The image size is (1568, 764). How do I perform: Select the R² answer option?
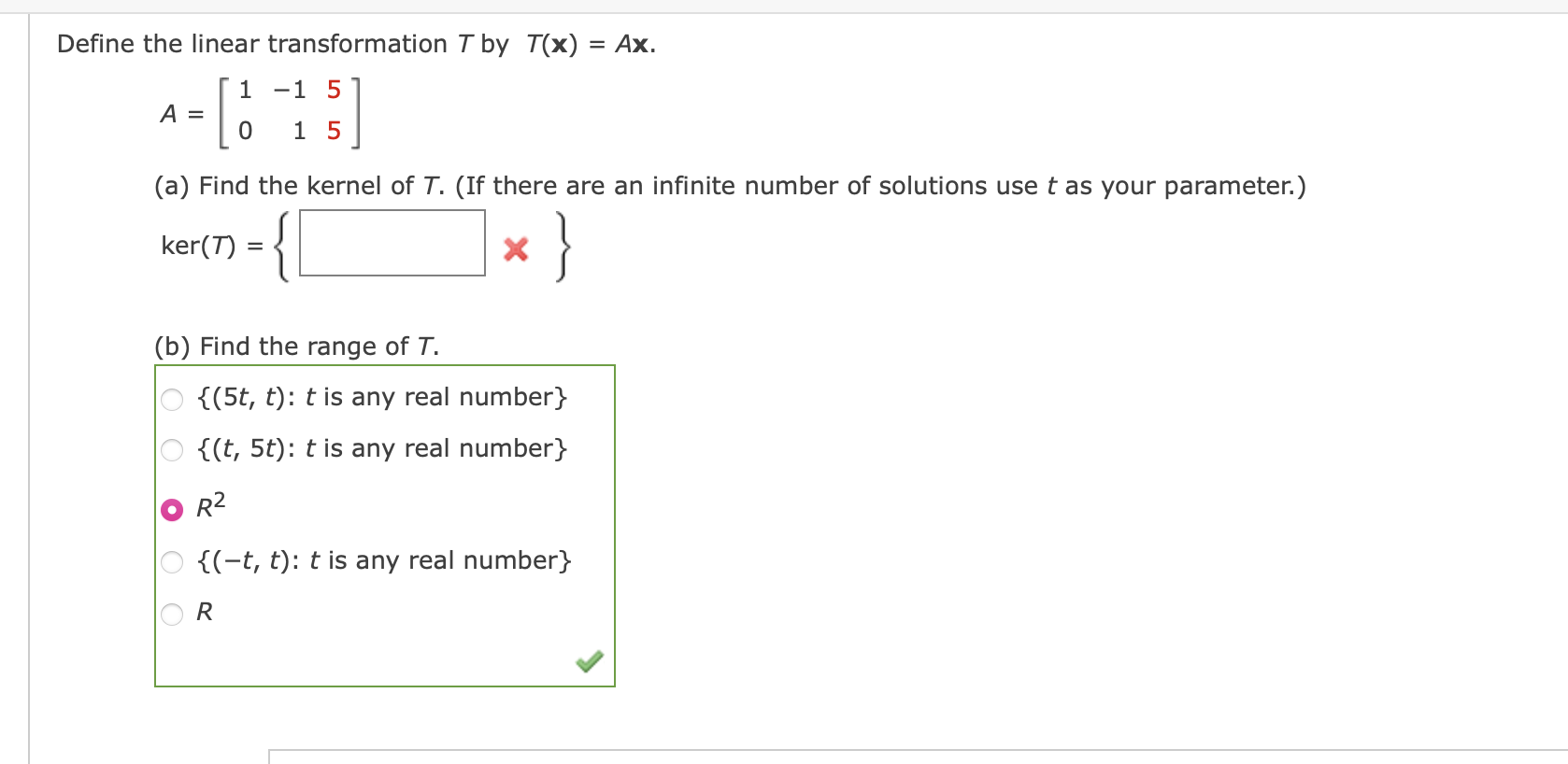click(171, 510)
